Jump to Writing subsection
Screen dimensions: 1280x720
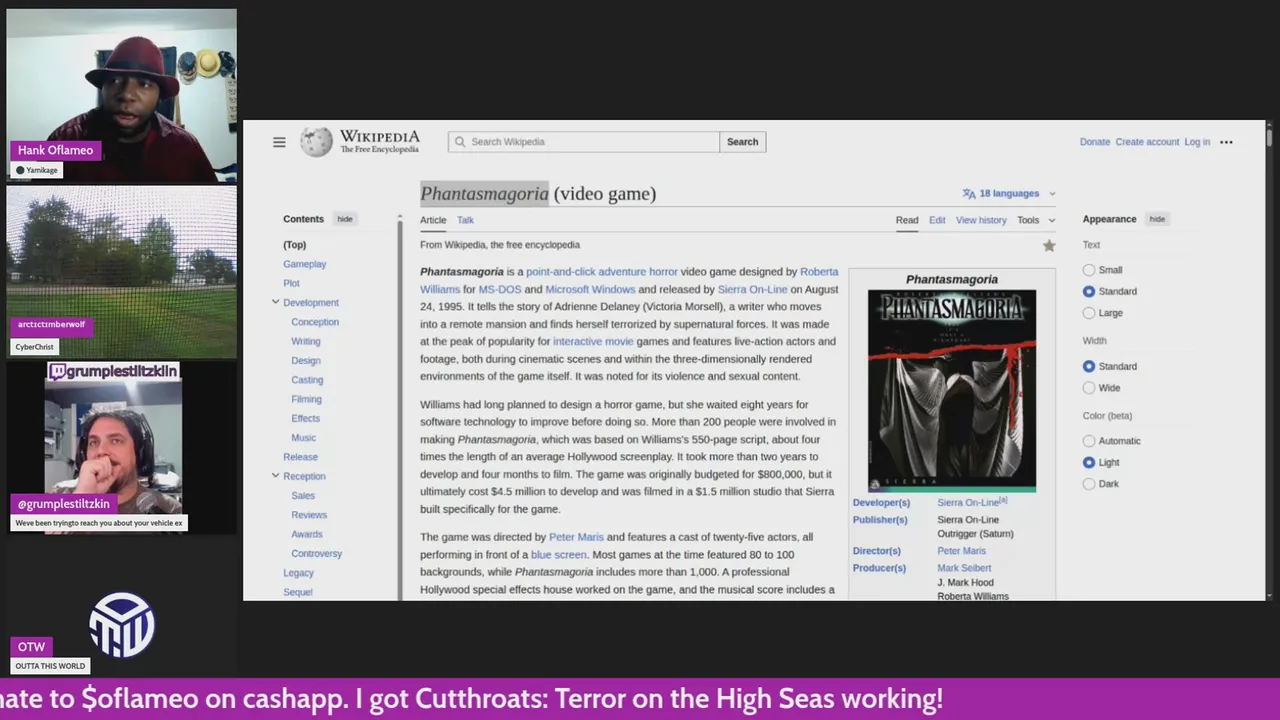point(306,341)
